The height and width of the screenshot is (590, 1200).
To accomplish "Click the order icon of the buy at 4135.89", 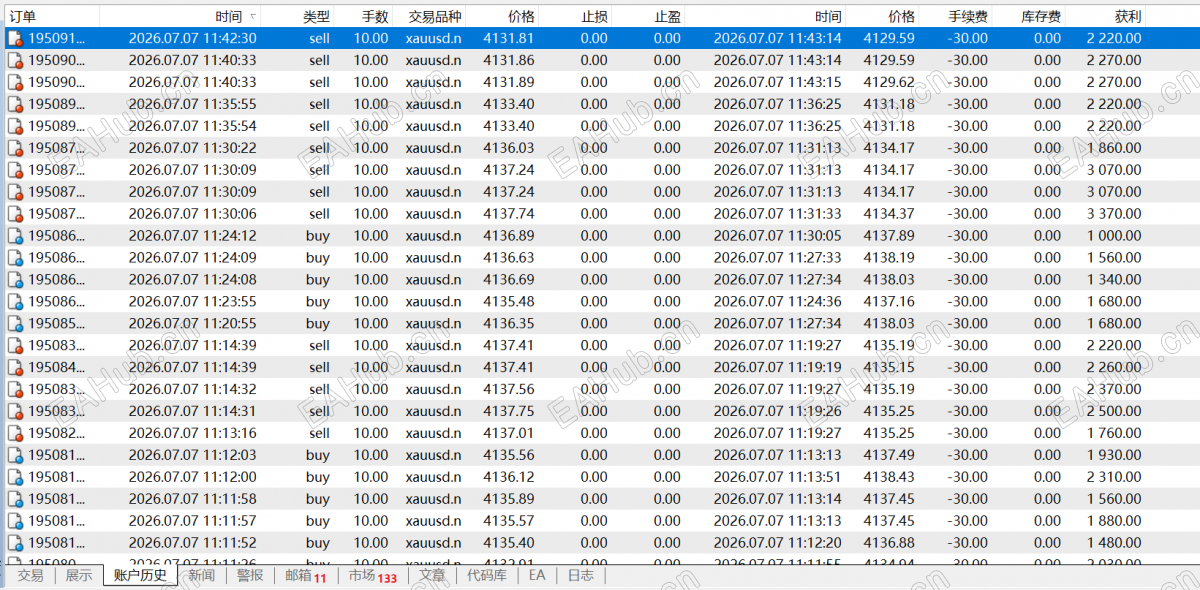I will point(15,501).
